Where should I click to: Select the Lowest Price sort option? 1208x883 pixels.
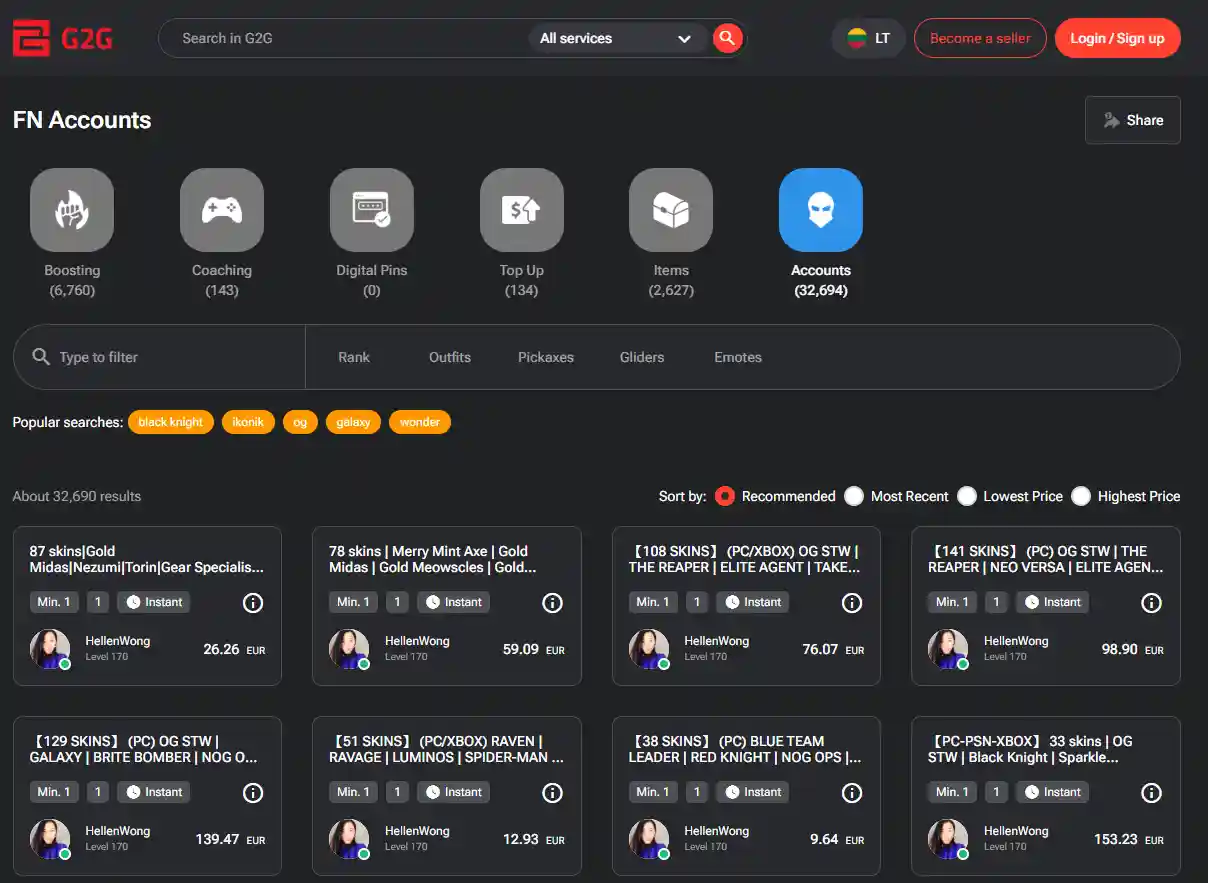[967, 496]
